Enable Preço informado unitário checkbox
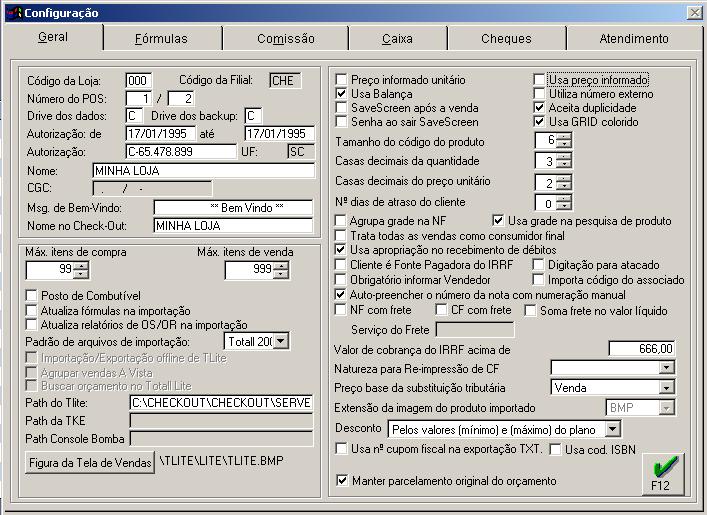 pos(341,80)
